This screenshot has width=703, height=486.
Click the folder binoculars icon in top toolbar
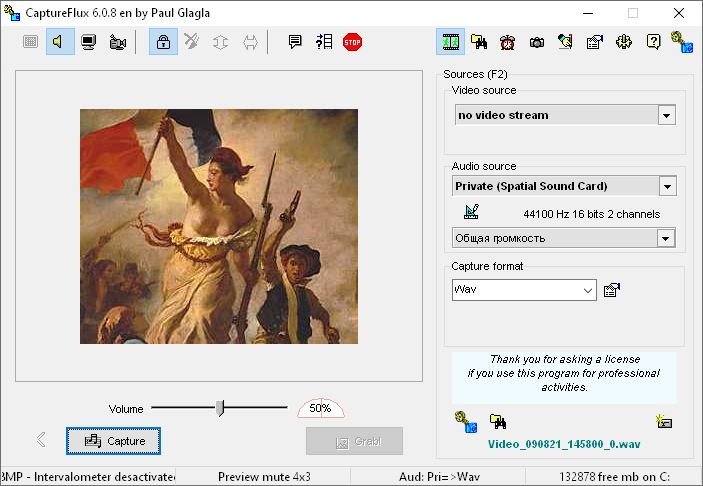coord(479,42)
